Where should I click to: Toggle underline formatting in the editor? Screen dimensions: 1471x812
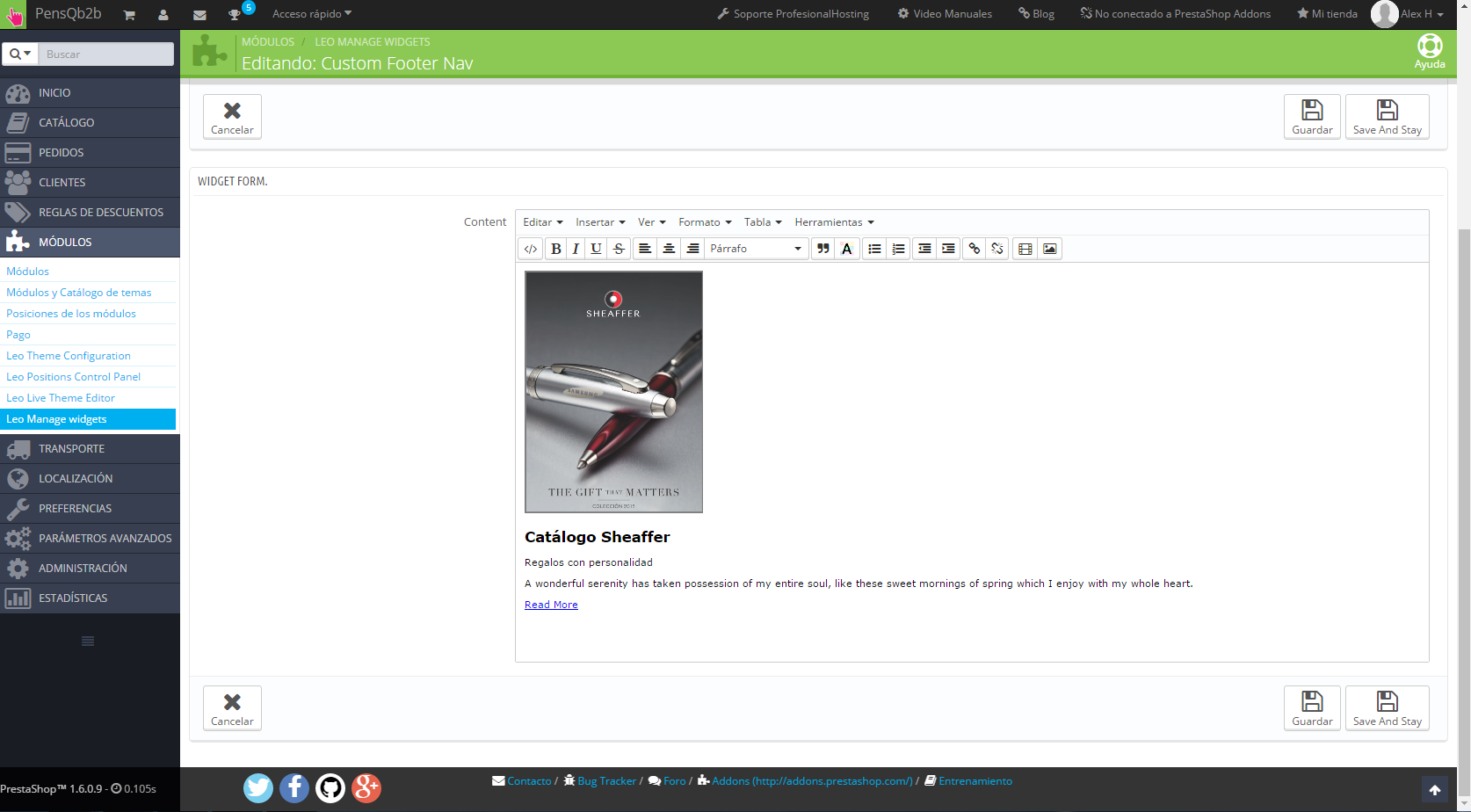[x=596, y=249]
